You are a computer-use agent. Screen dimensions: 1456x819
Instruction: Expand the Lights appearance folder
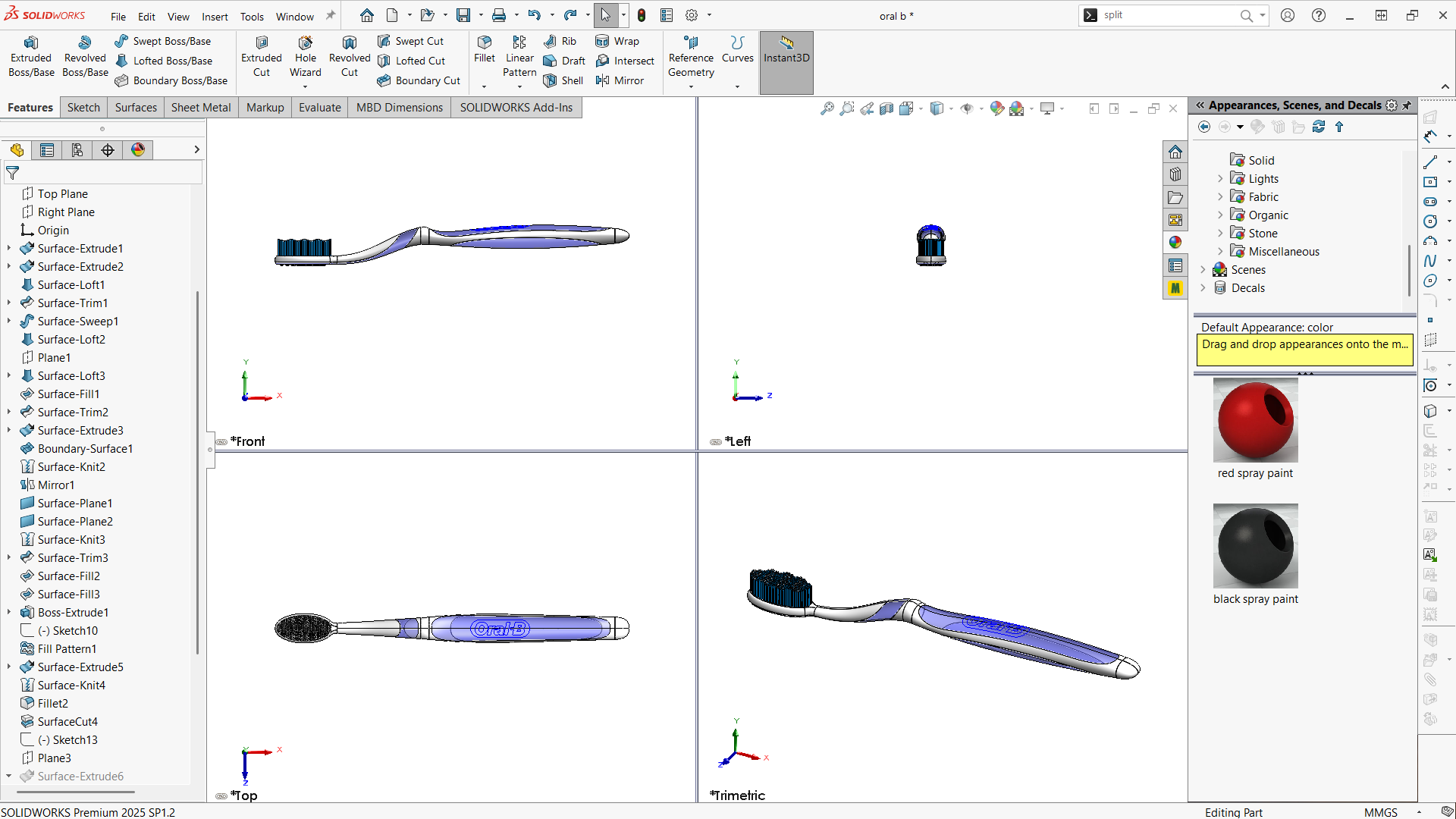[1220, 179]
